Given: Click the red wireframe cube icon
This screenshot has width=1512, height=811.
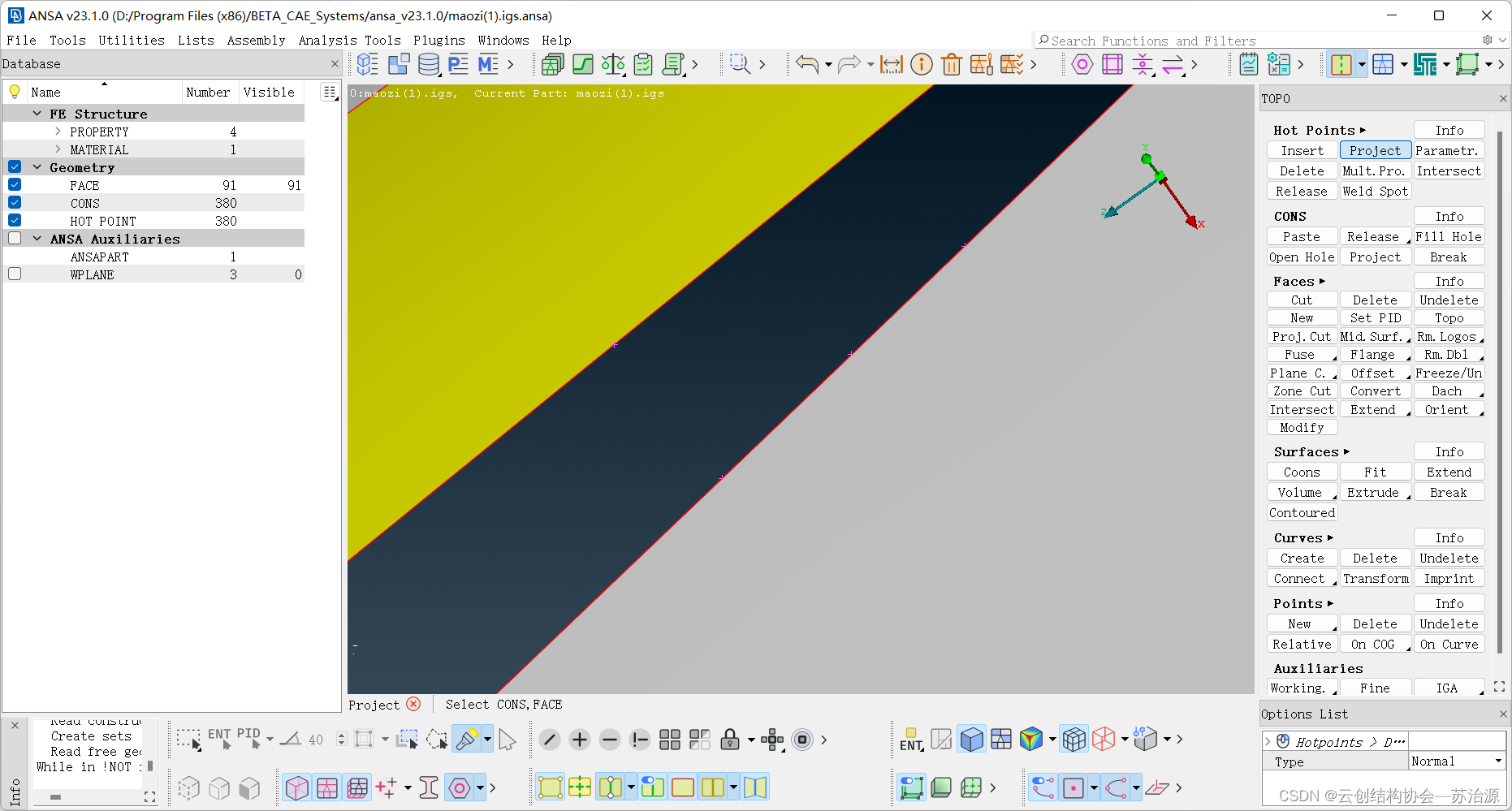Looking at the screenshot, I should 1104,740.
